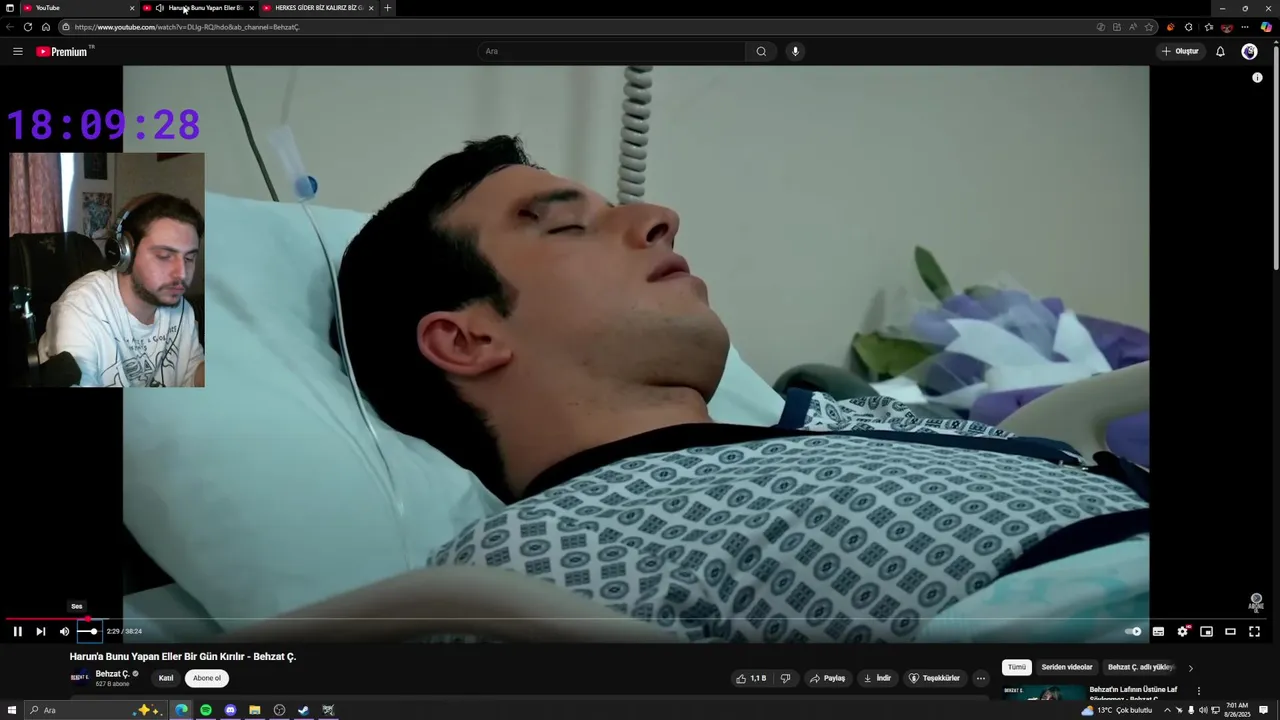The height and width of the screenshot is (720, 1280).
Task: Go to browser home page
Action: (45, 27)
